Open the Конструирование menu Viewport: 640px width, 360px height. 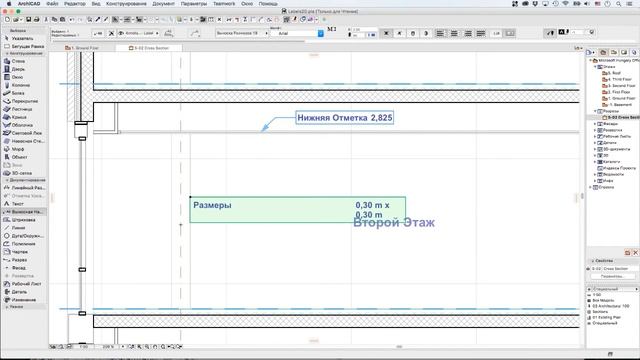click(126, 4)
